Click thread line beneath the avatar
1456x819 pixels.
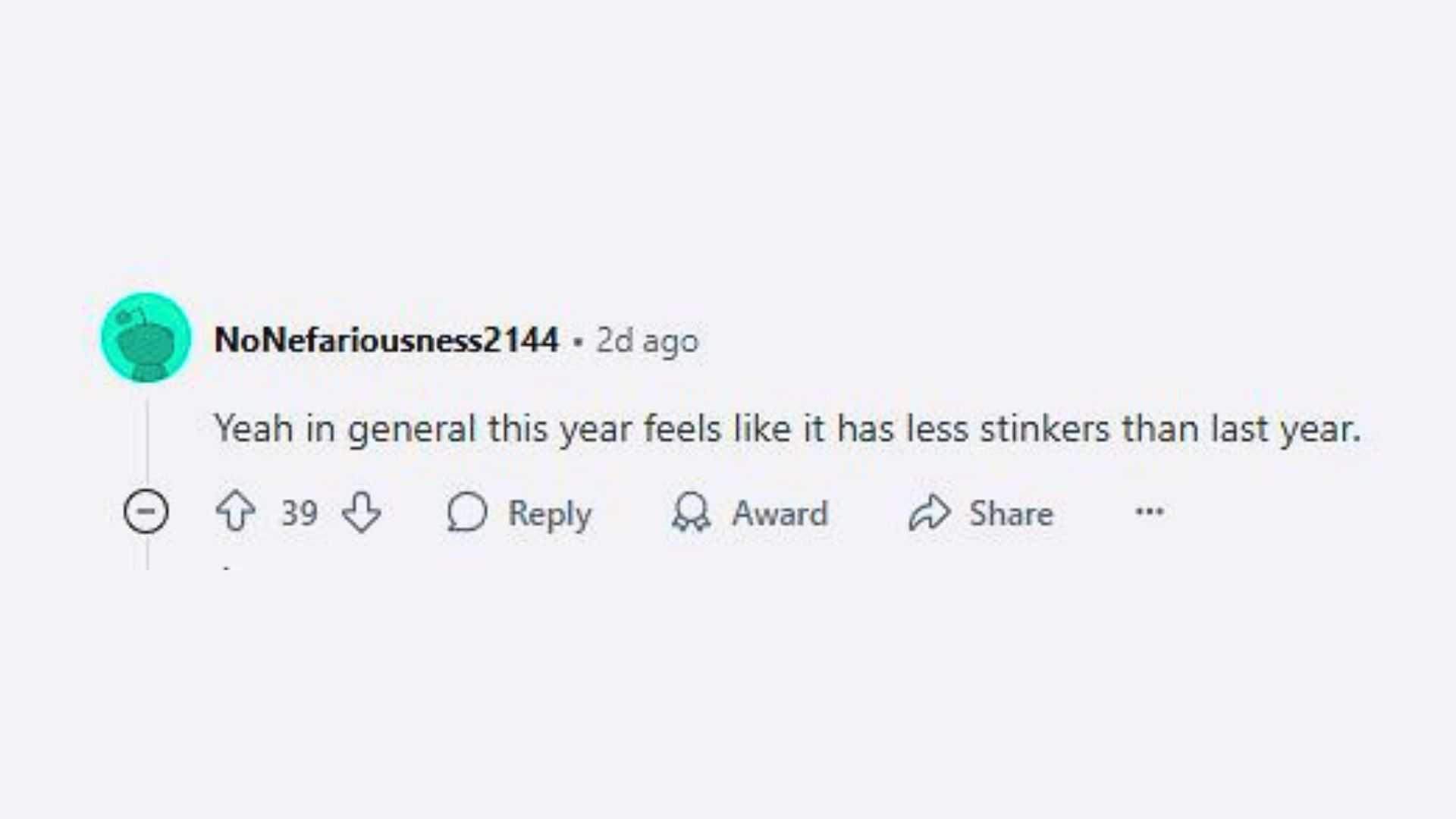pyautogui.click(x=147, y=440)
